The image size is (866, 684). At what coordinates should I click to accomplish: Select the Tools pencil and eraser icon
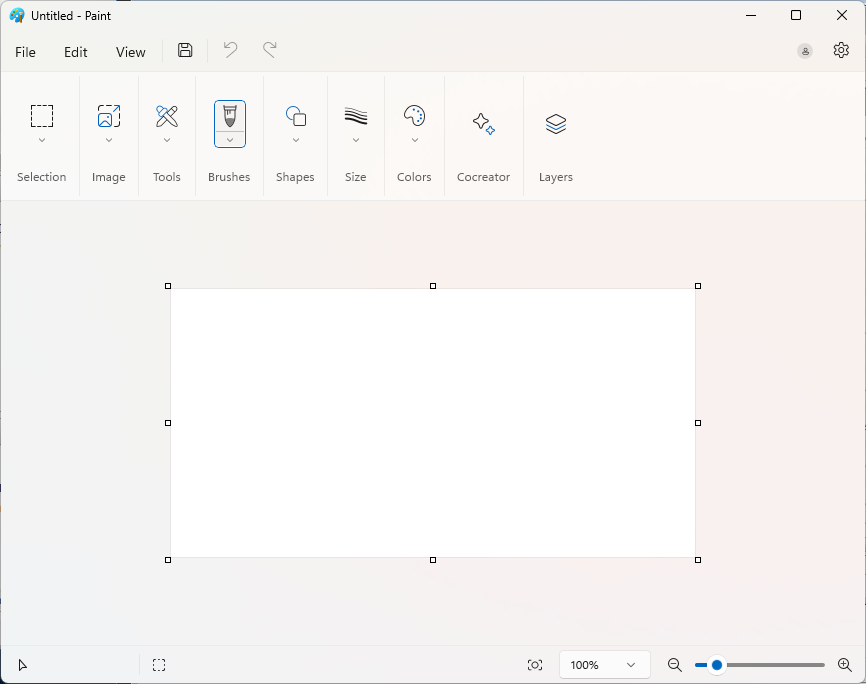point(167,116)
